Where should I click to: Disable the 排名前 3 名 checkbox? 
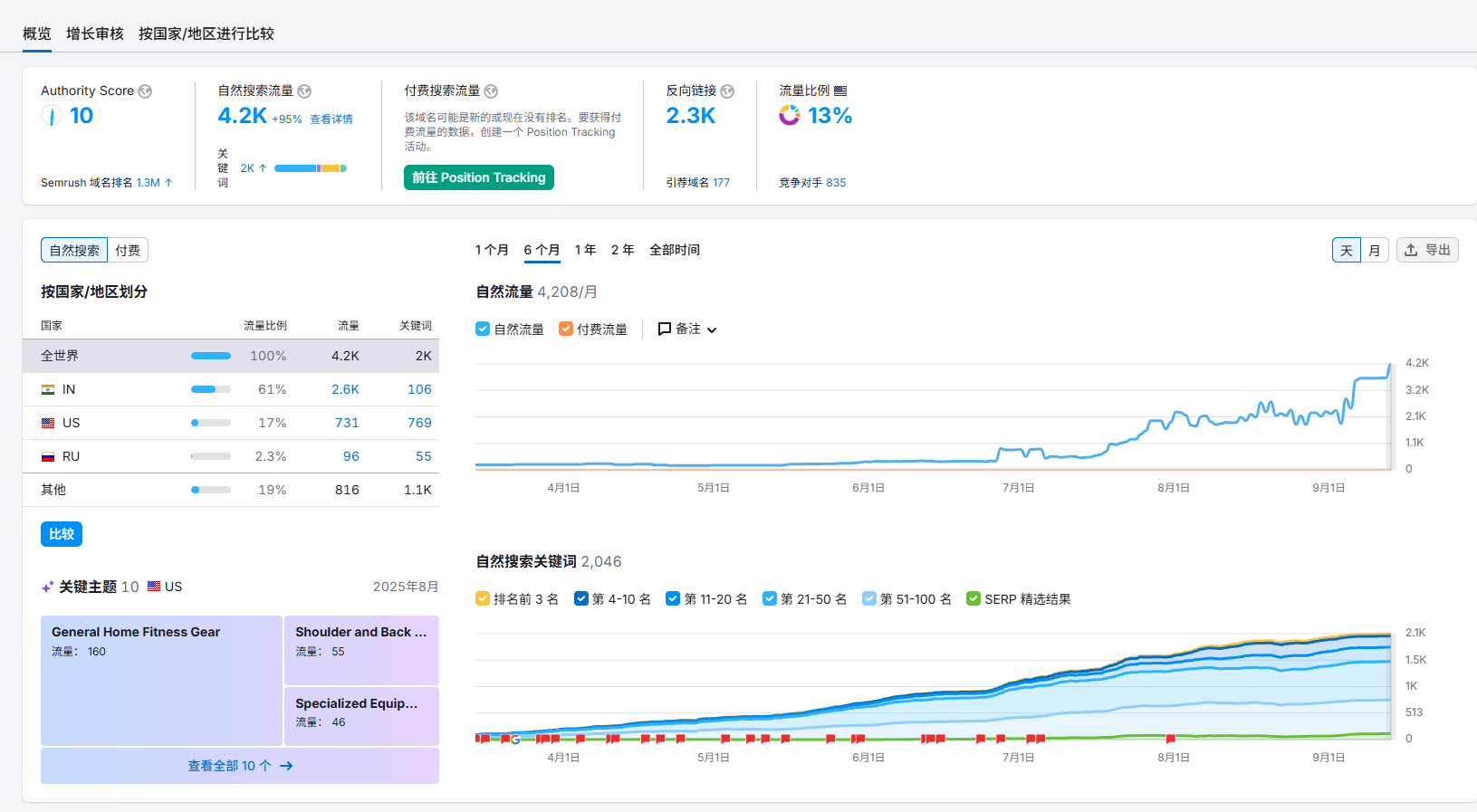coord(483,598)
